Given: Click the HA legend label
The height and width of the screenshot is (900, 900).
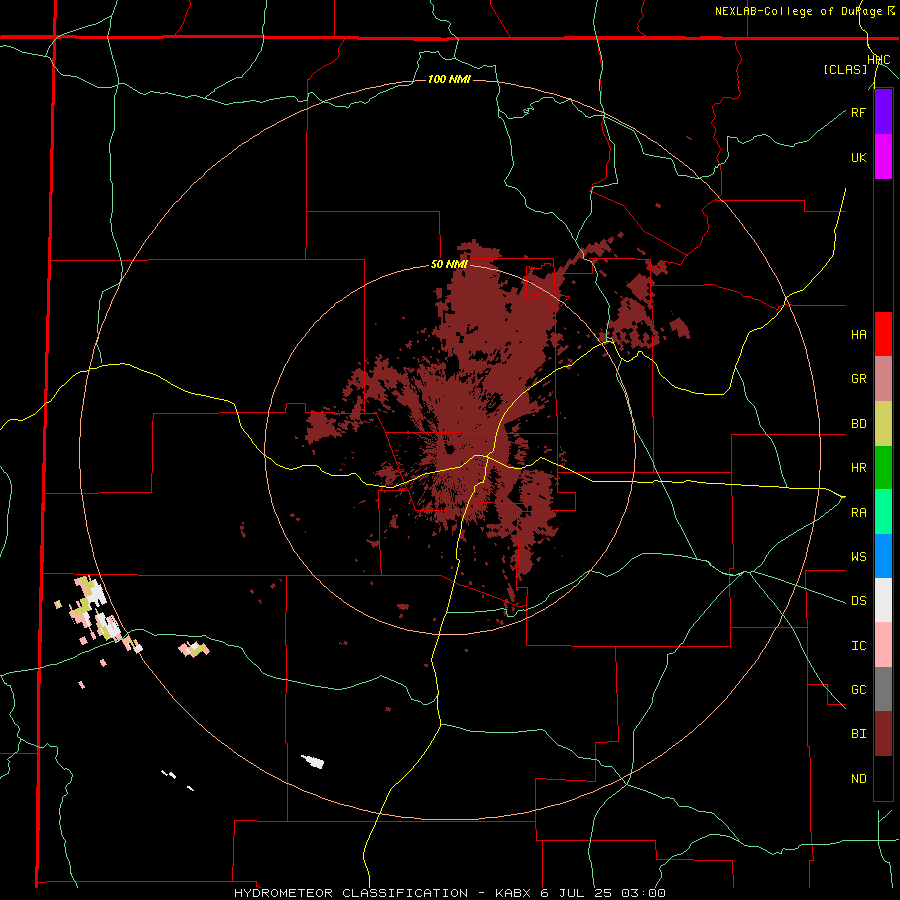Looking at the screenshot, I should pos(858,335).
